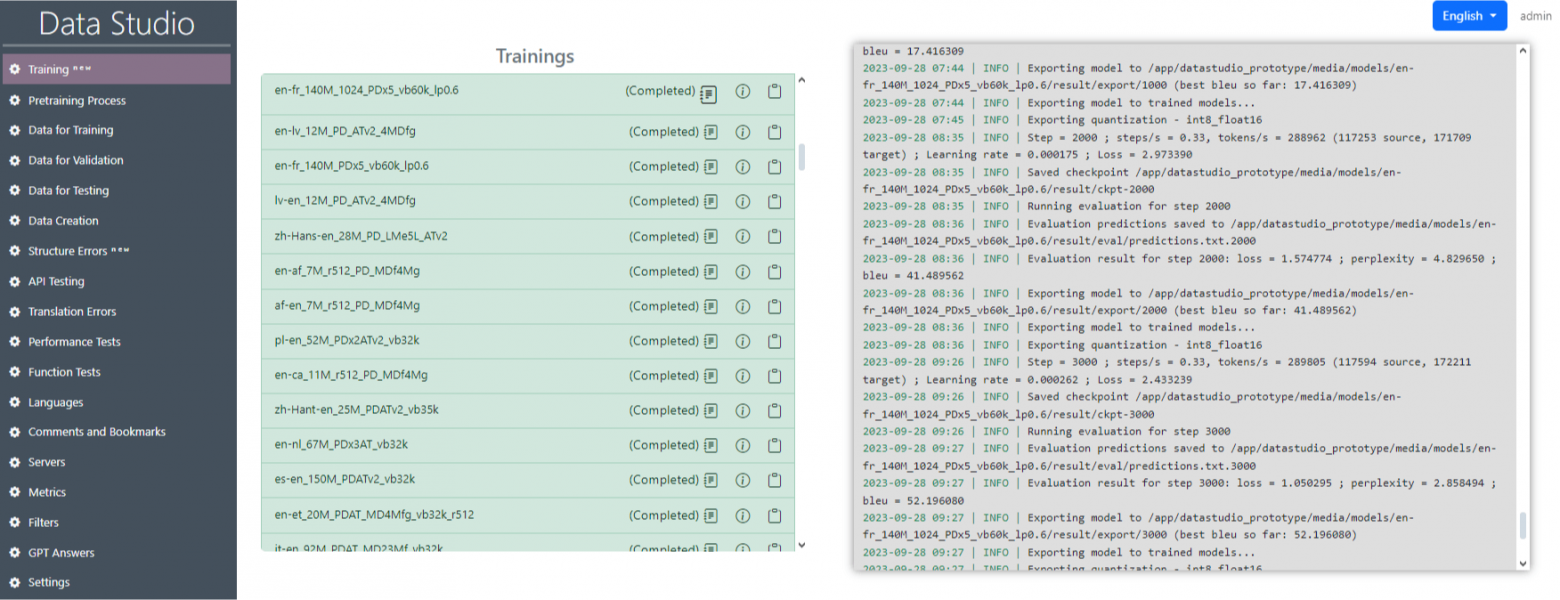
Task: Show info for en-fr_140M_PDx5_vb60k_lp0.6 row
Action: point(743,167)
